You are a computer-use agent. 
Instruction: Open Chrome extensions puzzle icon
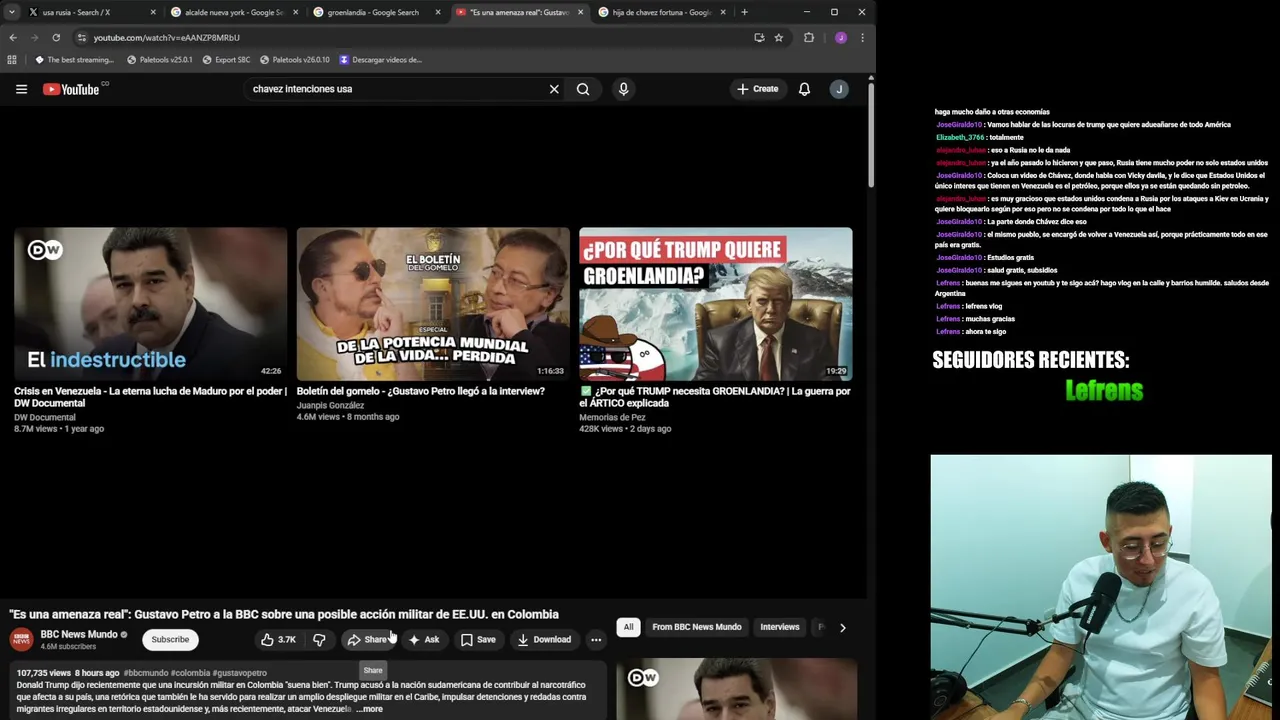tap(809, 38)
